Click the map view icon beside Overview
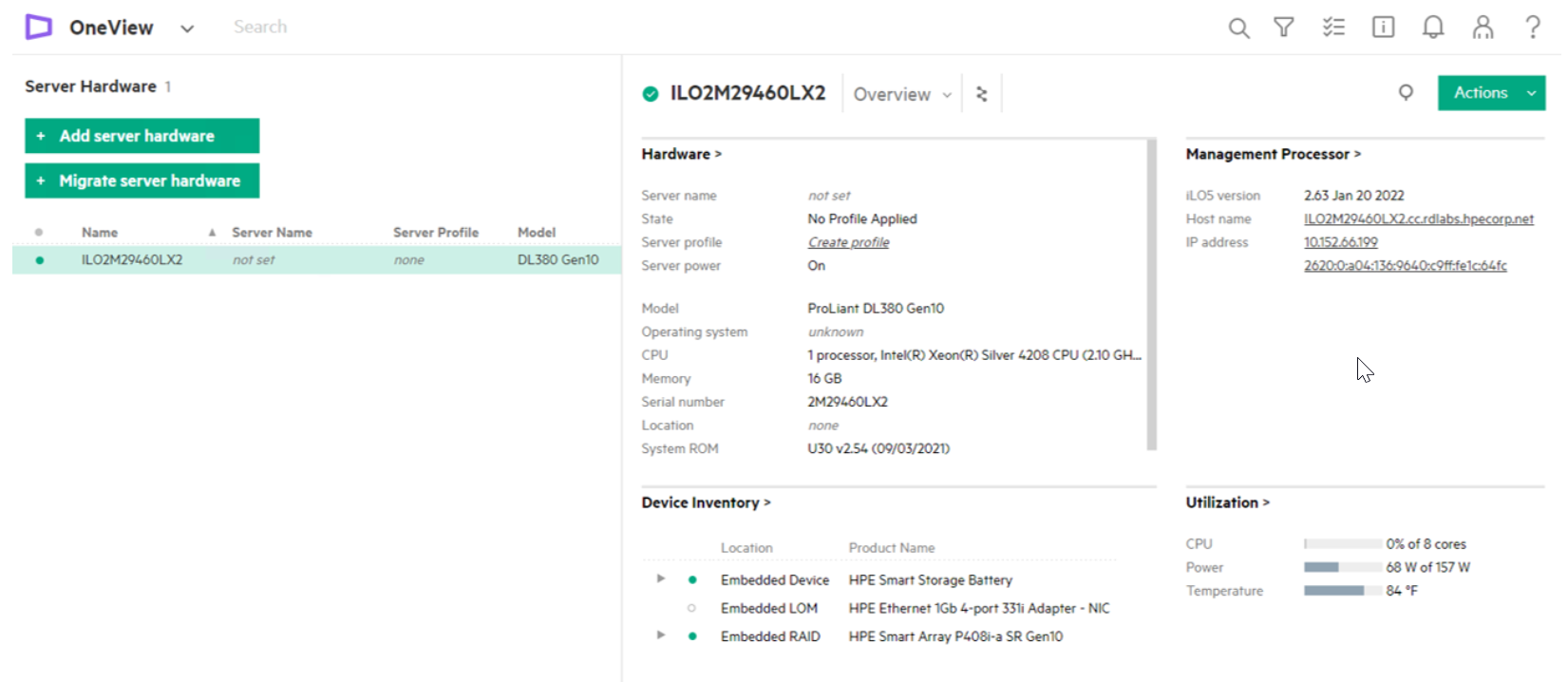Screen dimensions: 1568x682 pos(982,94)
